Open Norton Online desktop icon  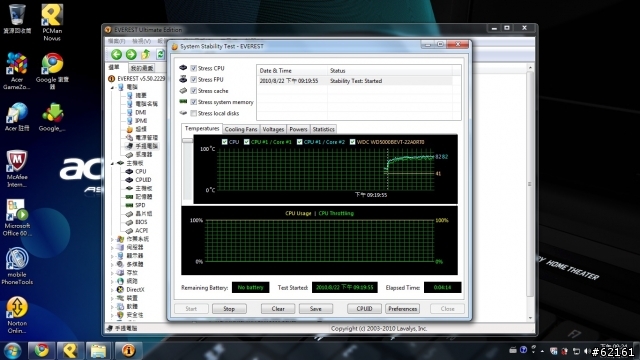pos(17,315)
